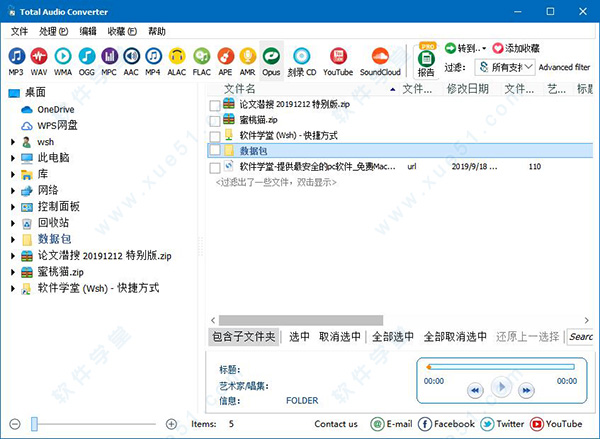Open the 刻录 CD burn tool
This screenshot has height=439, width=600.
click(302, 61)
